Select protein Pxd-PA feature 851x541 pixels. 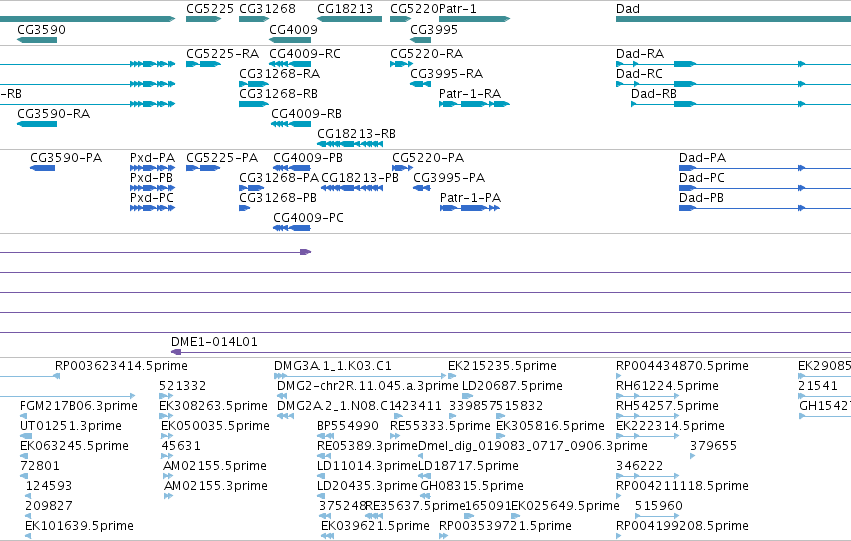pyautogui.click(x=153, y=168)
